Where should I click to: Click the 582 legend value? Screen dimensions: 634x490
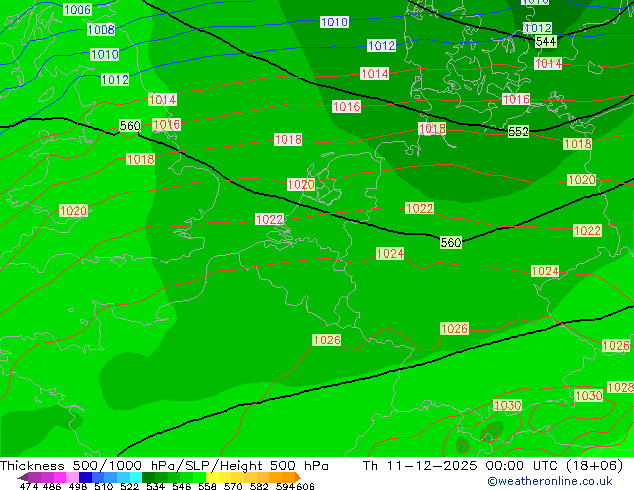(259, 486)
